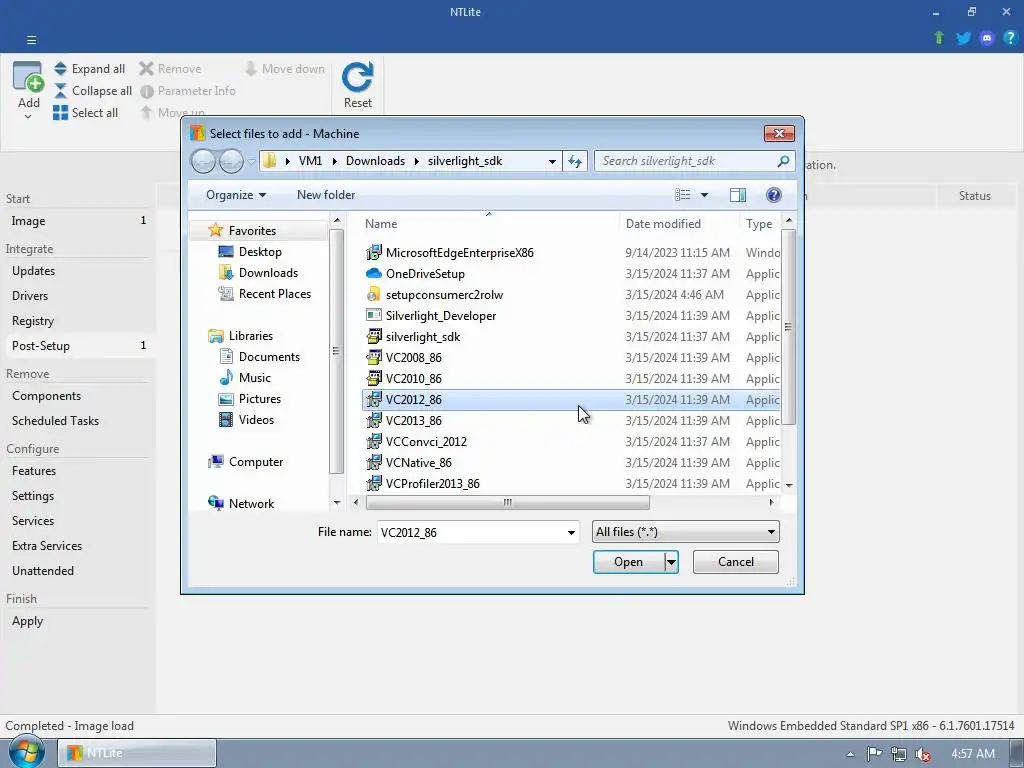Click the Action Center flag tray icon

point(874,754)
